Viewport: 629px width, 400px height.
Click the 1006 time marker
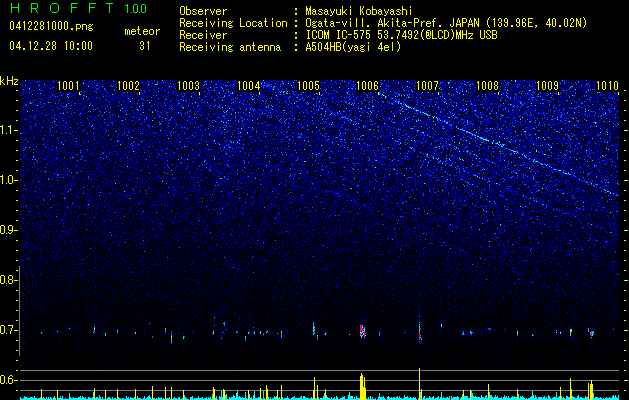(x=367, y=86)
